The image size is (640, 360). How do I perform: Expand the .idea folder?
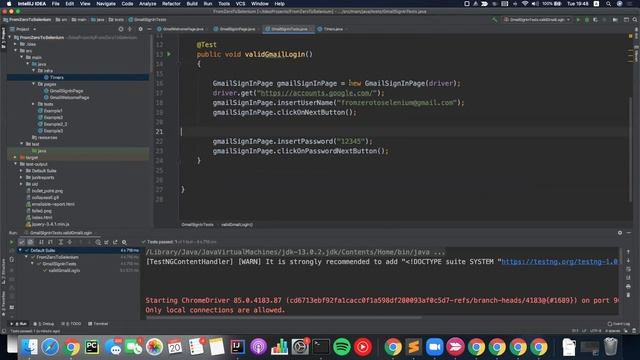16,44
